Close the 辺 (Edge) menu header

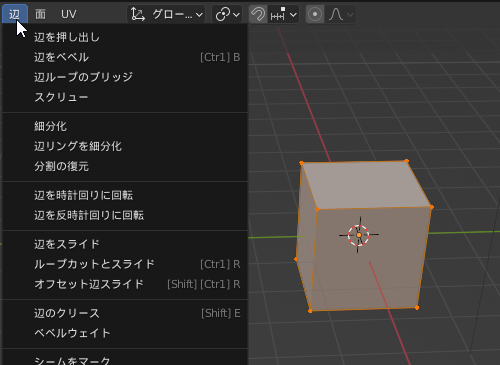click(x=15, y=14)
